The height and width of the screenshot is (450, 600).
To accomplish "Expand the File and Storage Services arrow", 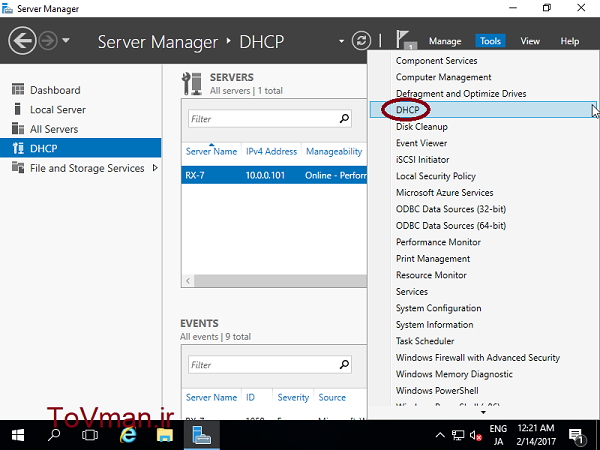I will tap(155, 168).
